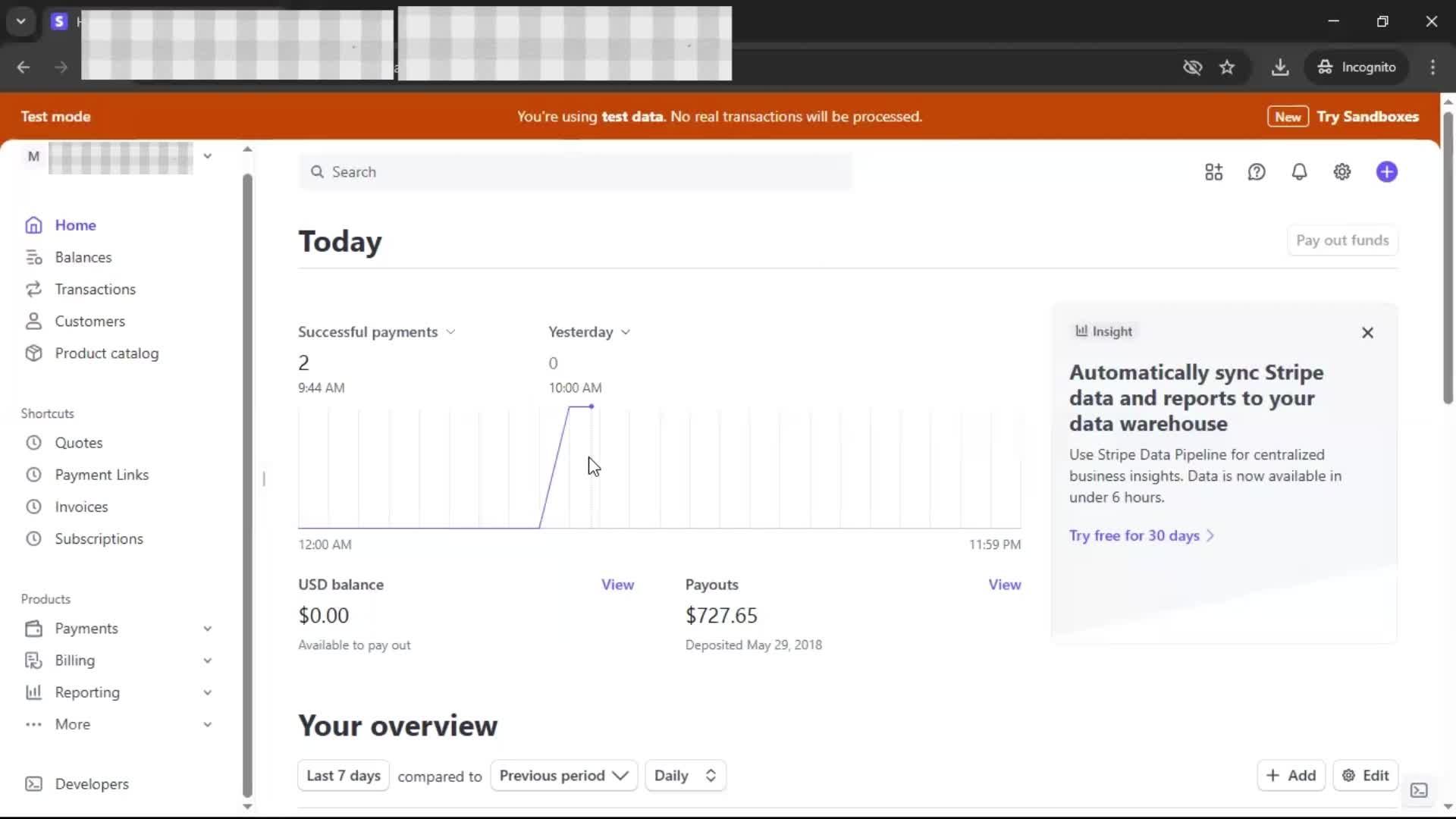Open Transactions in sidebar
The width and height of the screenshot is (1456, 819).
point(95,290)
